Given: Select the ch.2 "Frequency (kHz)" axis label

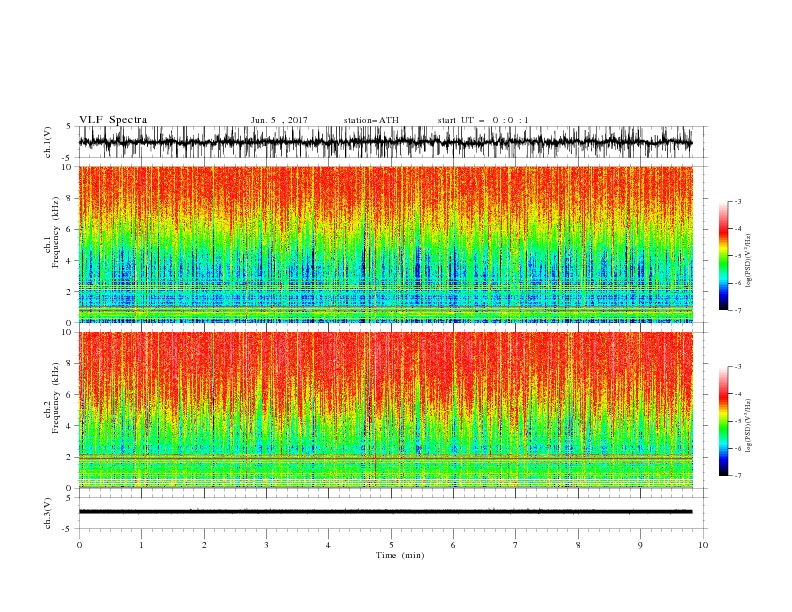Looking at the screenshot, I should tap(55, 398).
